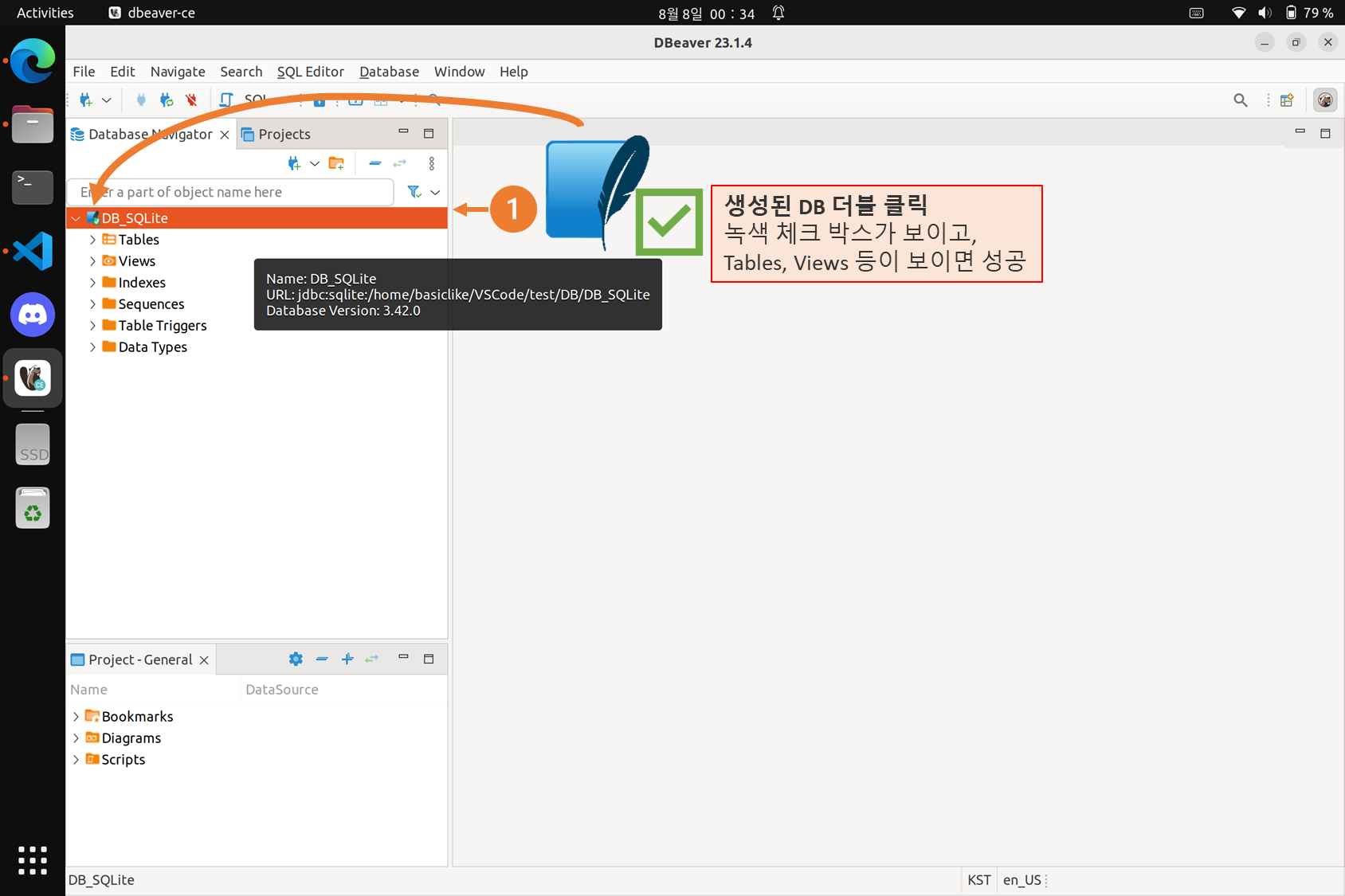Viewport: 1345px width, 896px height.
Task: Select the Sequences tree item
Action: [x=151, y=304]
